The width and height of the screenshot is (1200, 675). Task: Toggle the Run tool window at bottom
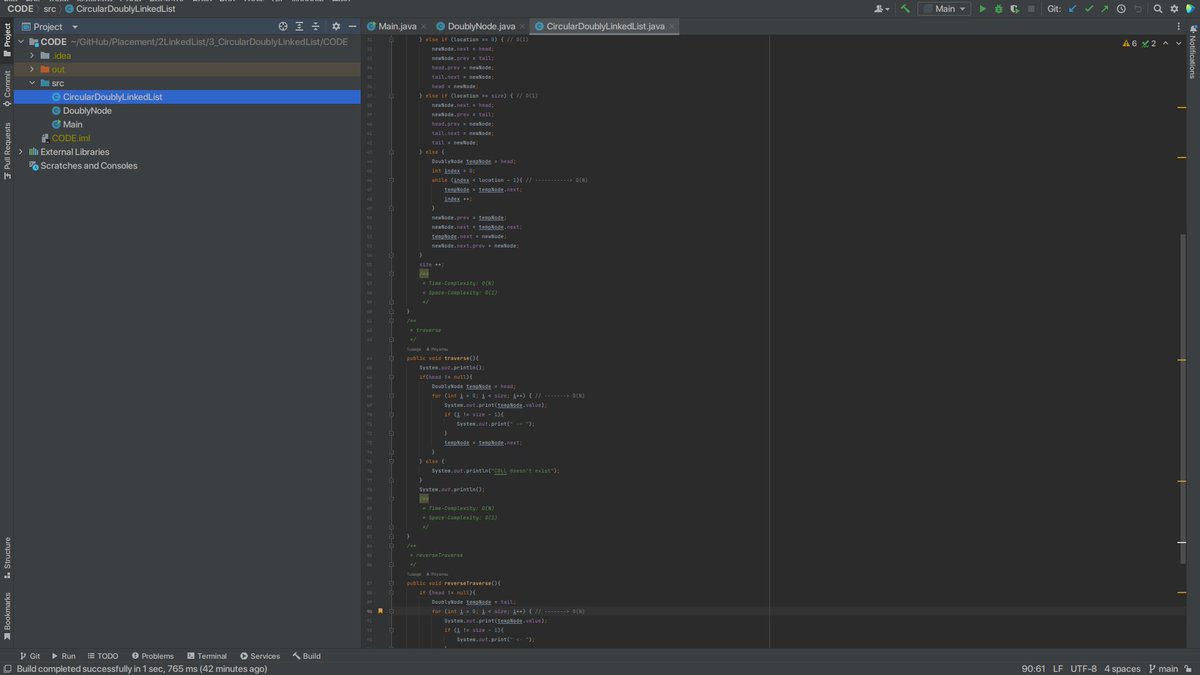click(63, 656)
